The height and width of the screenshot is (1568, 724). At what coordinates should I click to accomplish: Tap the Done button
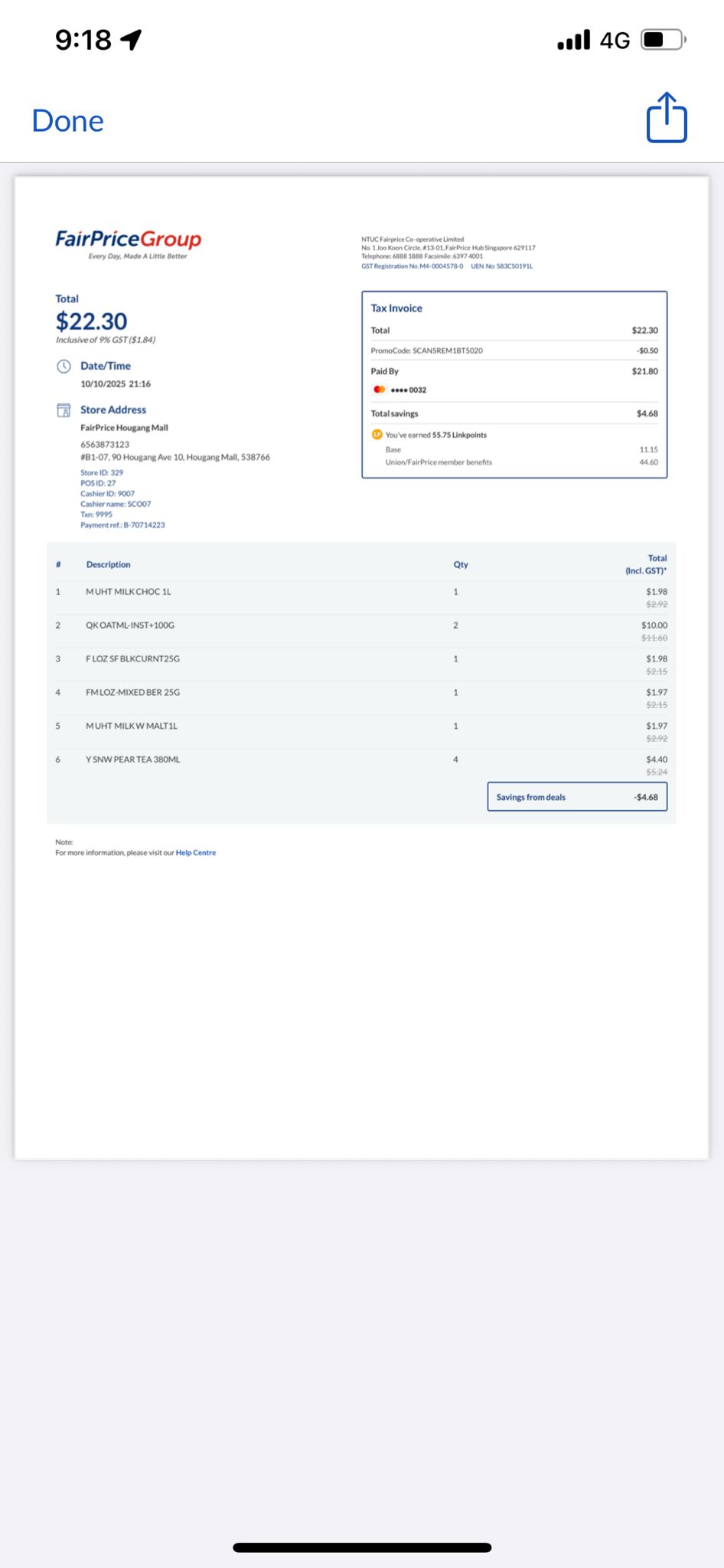[67, 121]
